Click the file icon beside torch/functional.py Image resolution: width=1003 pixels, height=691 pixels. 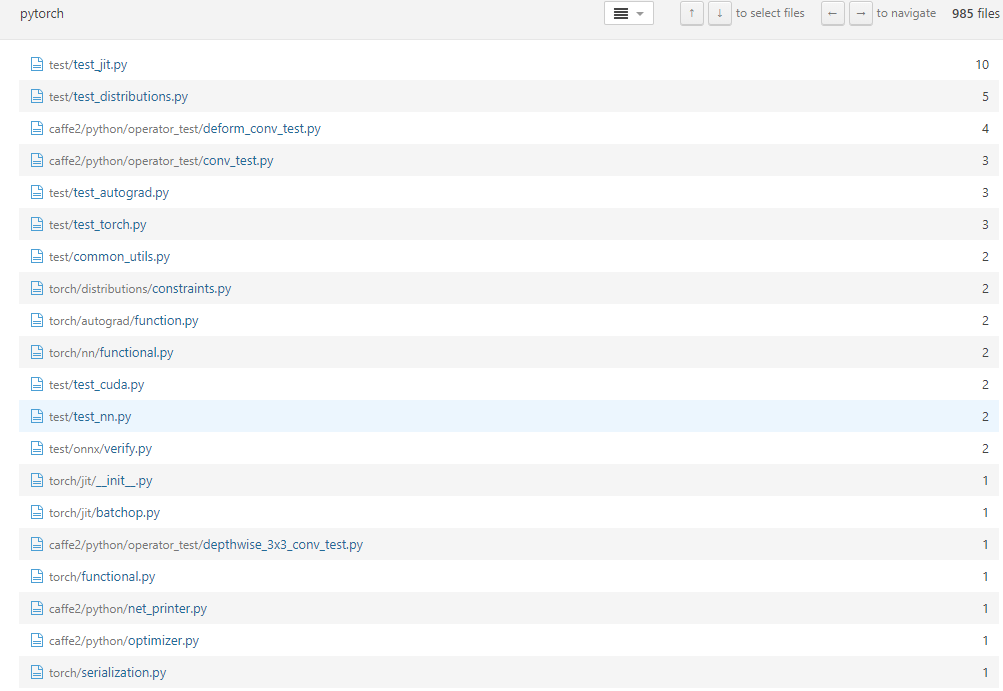click(x=37, y=576)
